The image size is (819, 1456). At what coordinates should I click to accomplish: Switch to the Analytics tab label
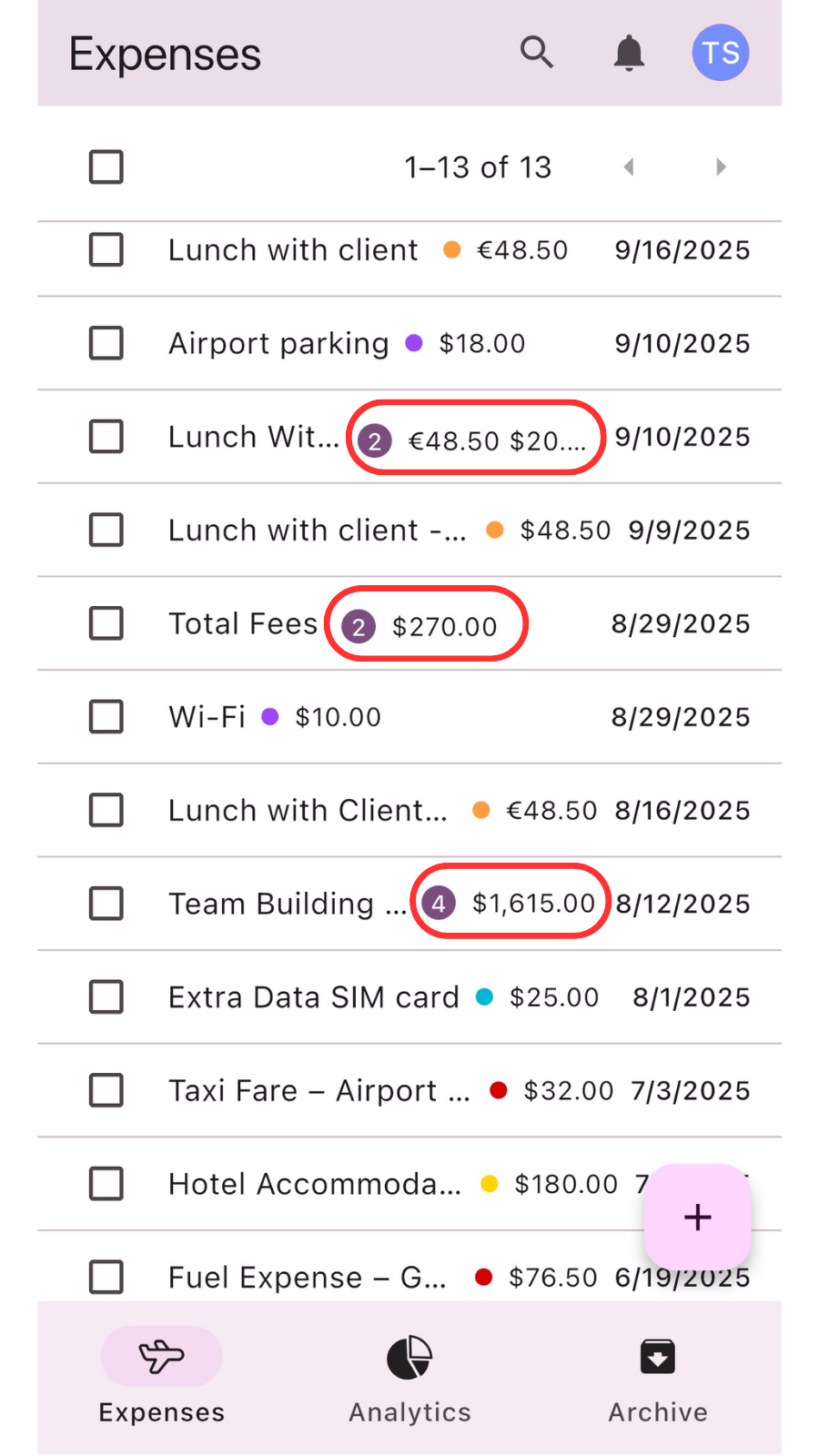(409, 1411)
